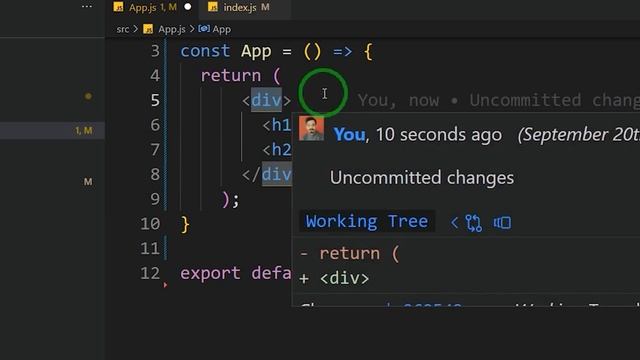The width and height of the screenshot is (640, 360).
Task: Open changes with compare icon in hover
Action: 474,223
